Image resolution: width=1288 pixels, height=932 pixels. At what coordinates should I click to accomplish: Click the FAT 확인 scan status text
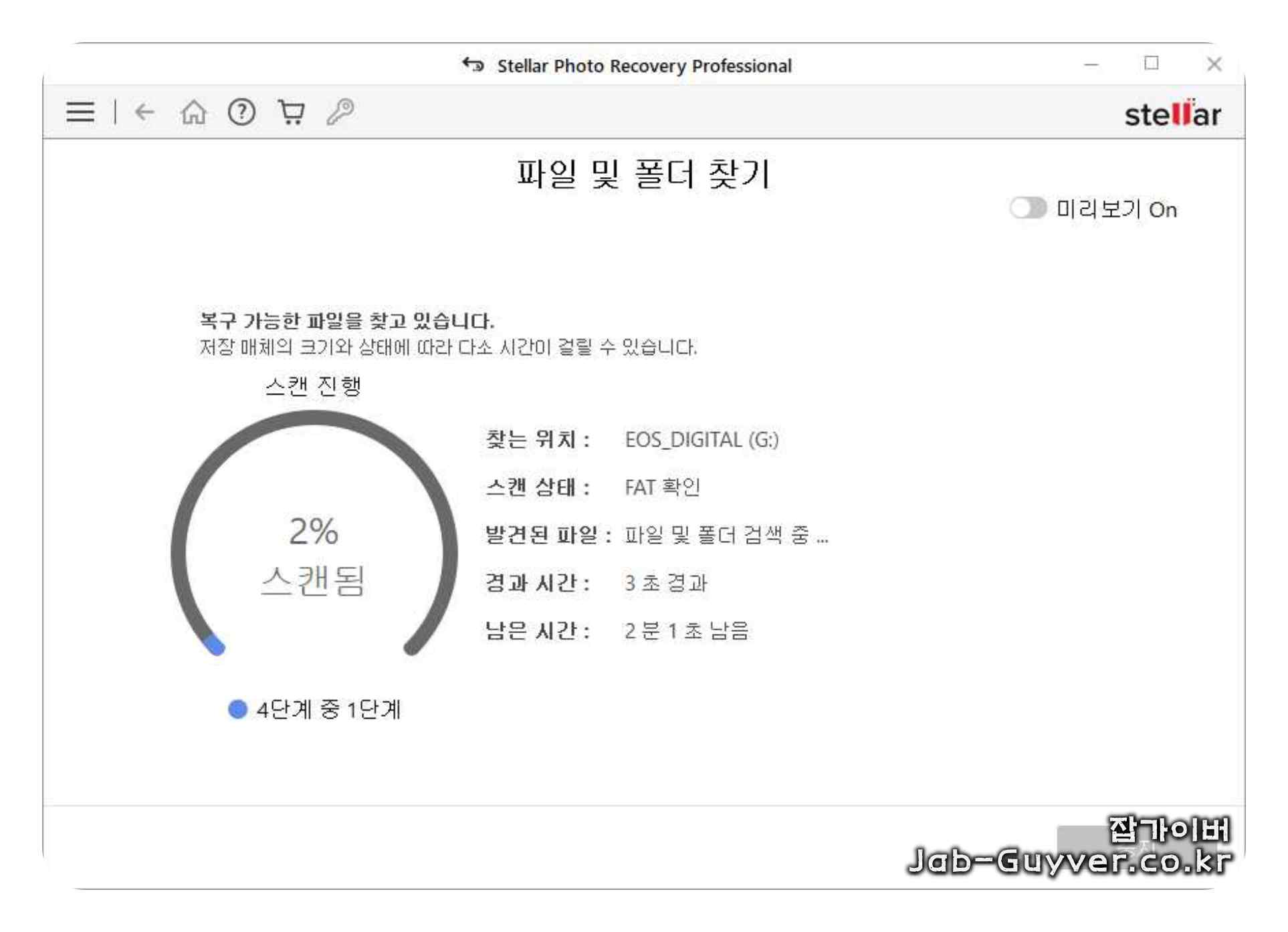[x=662, y=487]
